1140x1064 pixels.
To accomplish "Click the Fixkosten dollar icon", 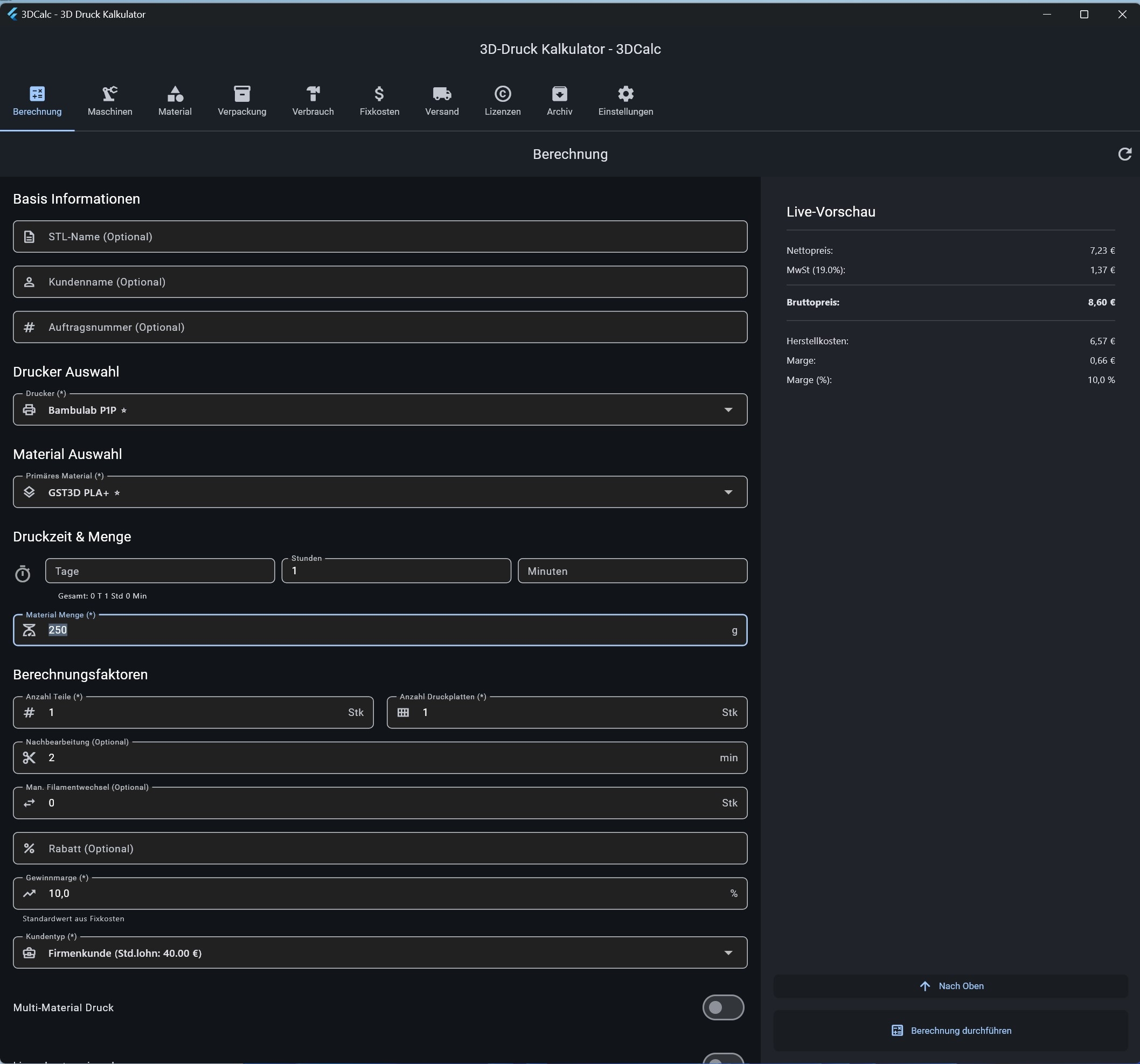I will pos(379,94).
